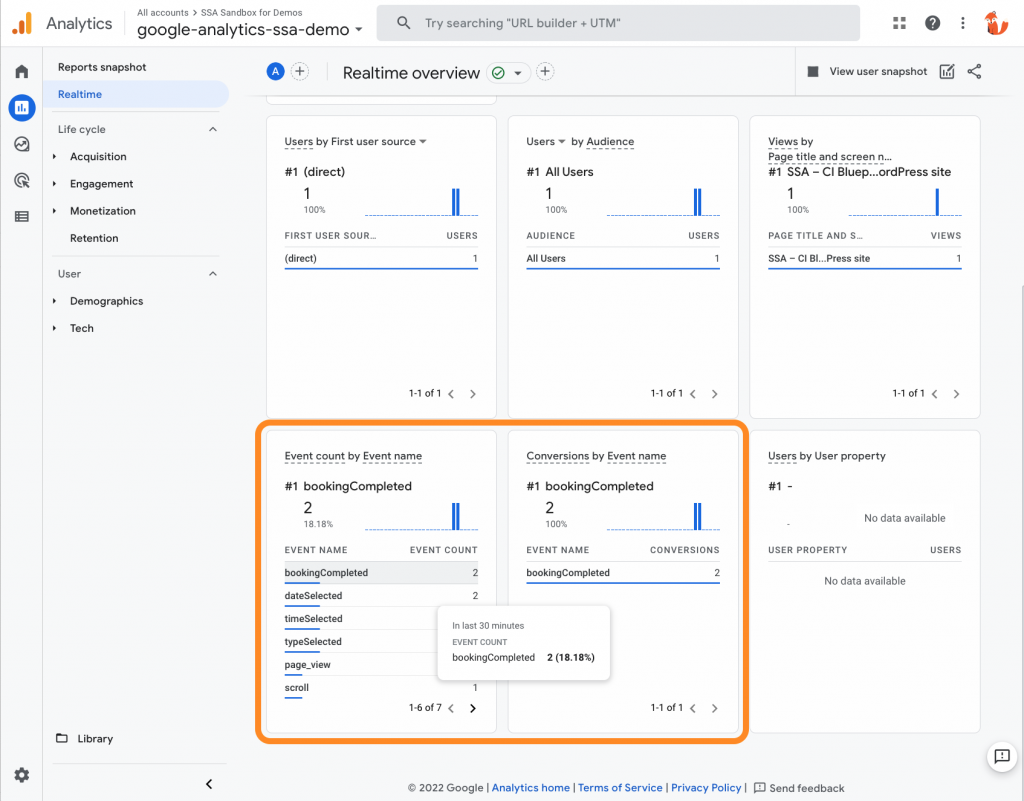This screenshot has height=801, width=1024.
Task: Click the search input field
Action: [618, 23]
